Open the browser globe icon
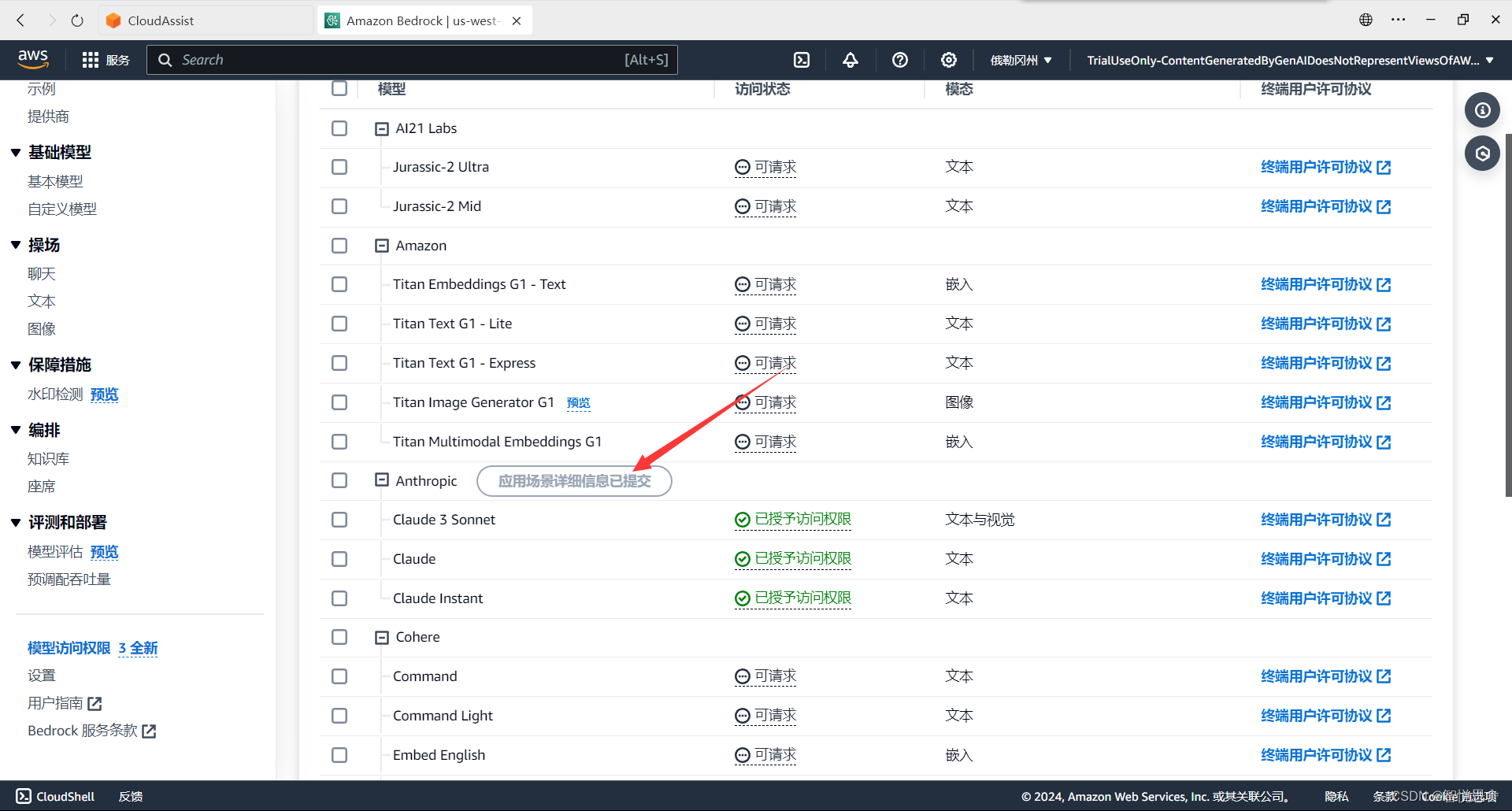 pos(1366,20)
